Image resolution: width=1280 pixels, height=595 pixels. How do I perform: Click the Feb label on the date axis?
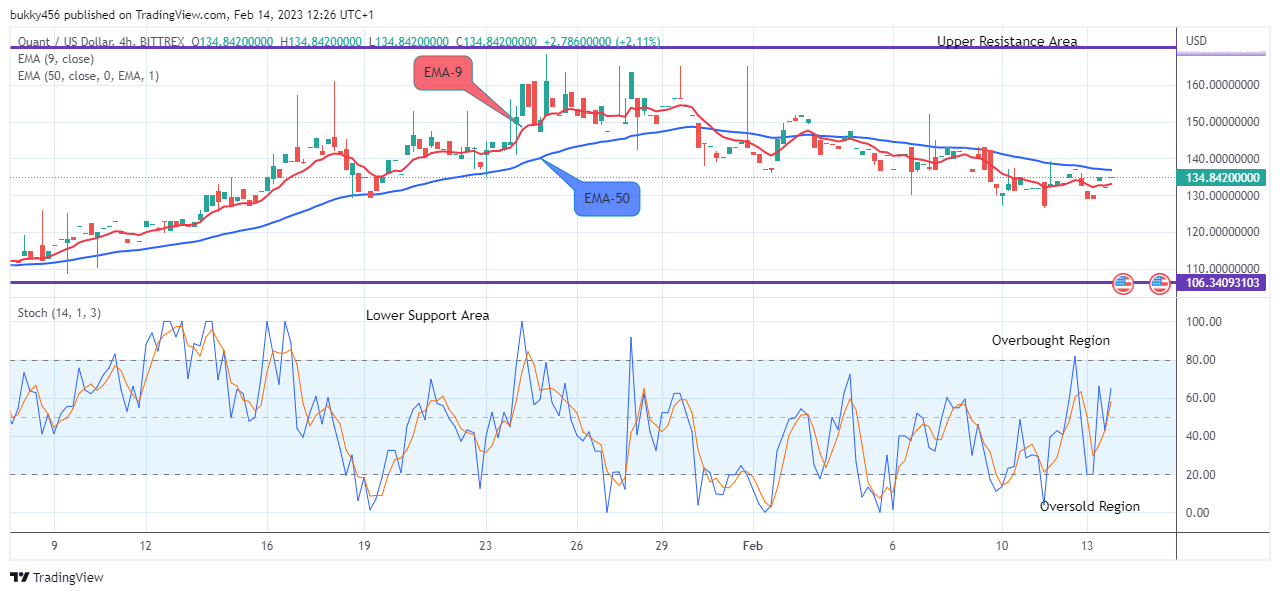point(752,546)
